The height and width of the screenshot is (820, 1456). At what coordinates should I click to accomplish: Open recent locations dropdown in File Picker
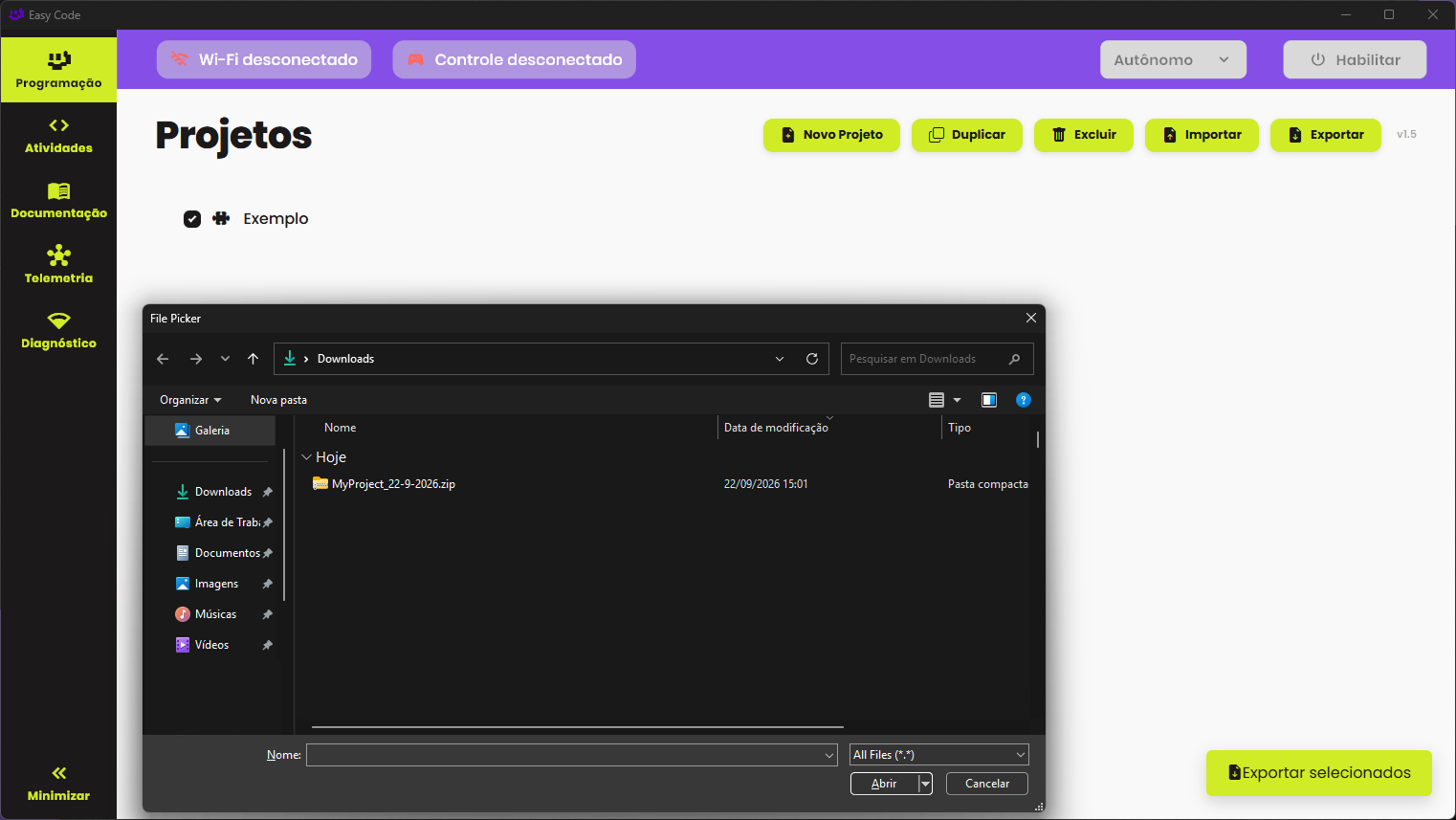point(225,359)
